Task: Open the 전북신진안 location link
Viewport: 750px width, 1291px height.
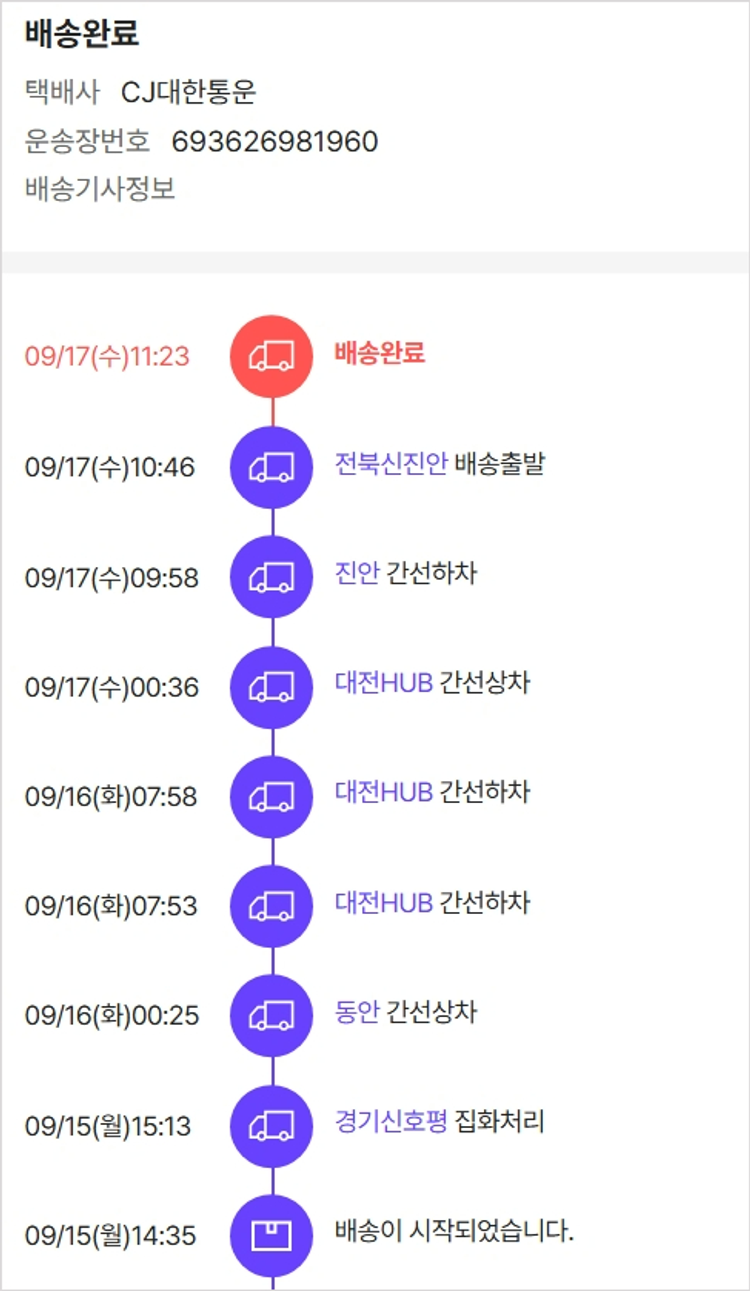Action: point(391,464)
